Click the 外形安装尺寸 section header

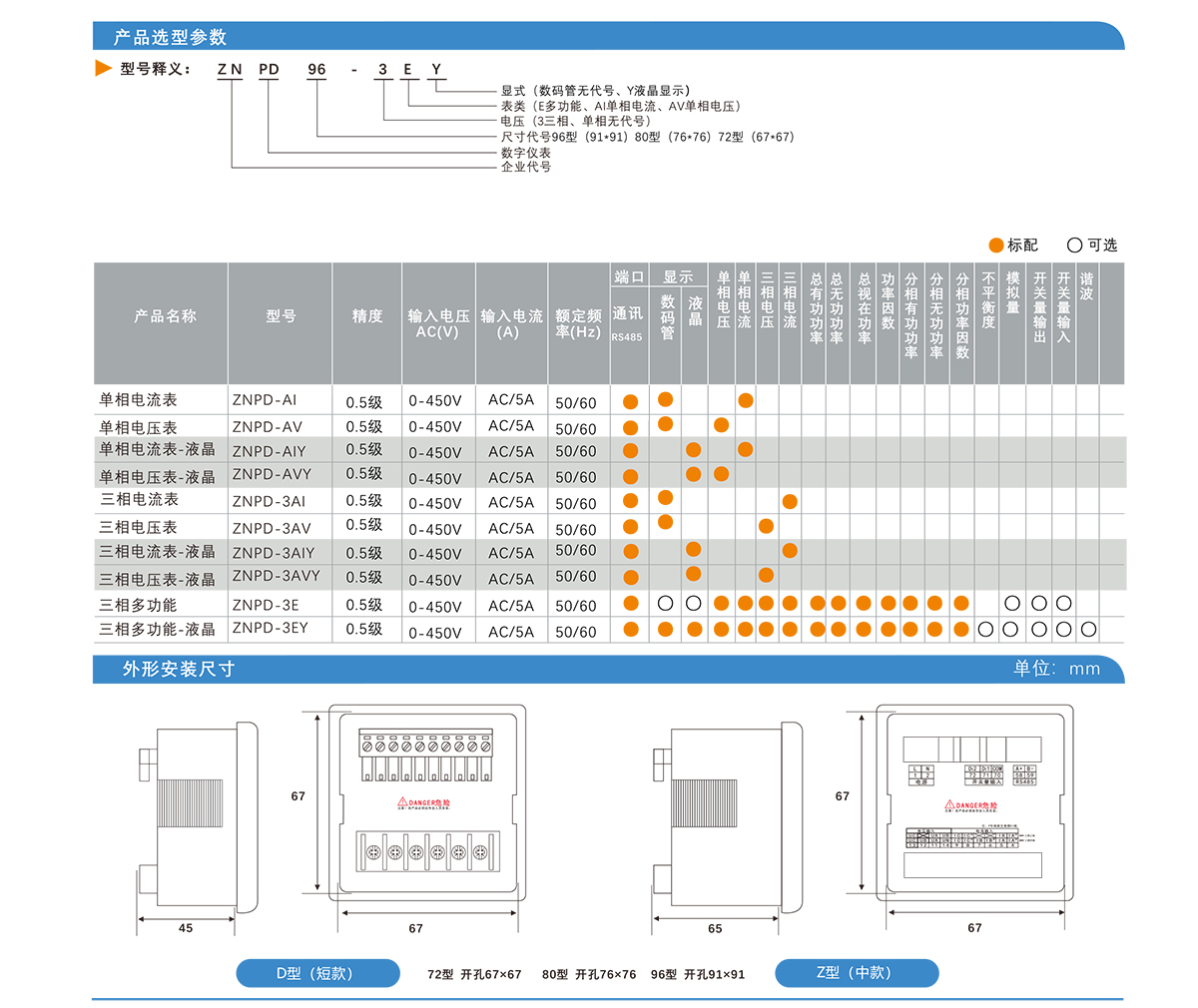click(x=179, y=669)
